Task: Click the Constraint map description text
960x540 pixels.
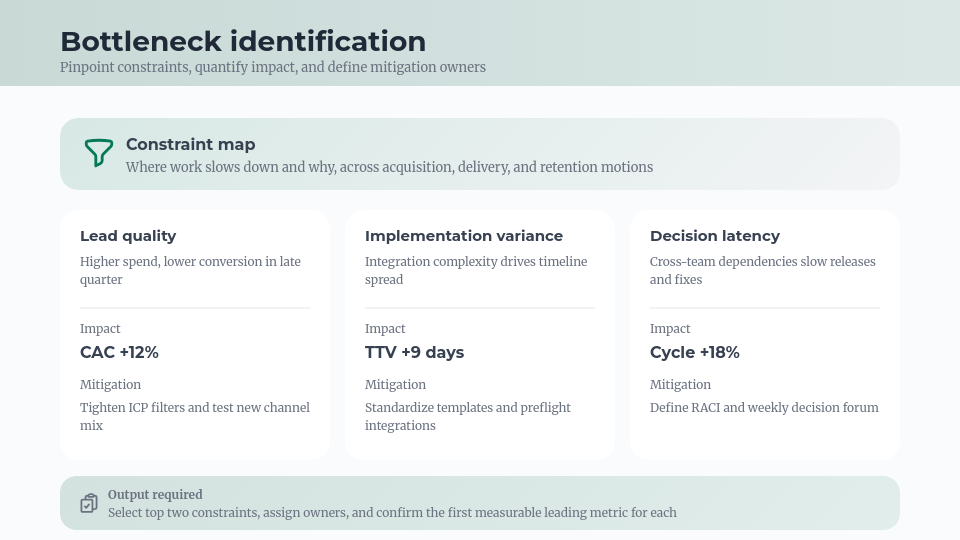Action: point(389,167)
